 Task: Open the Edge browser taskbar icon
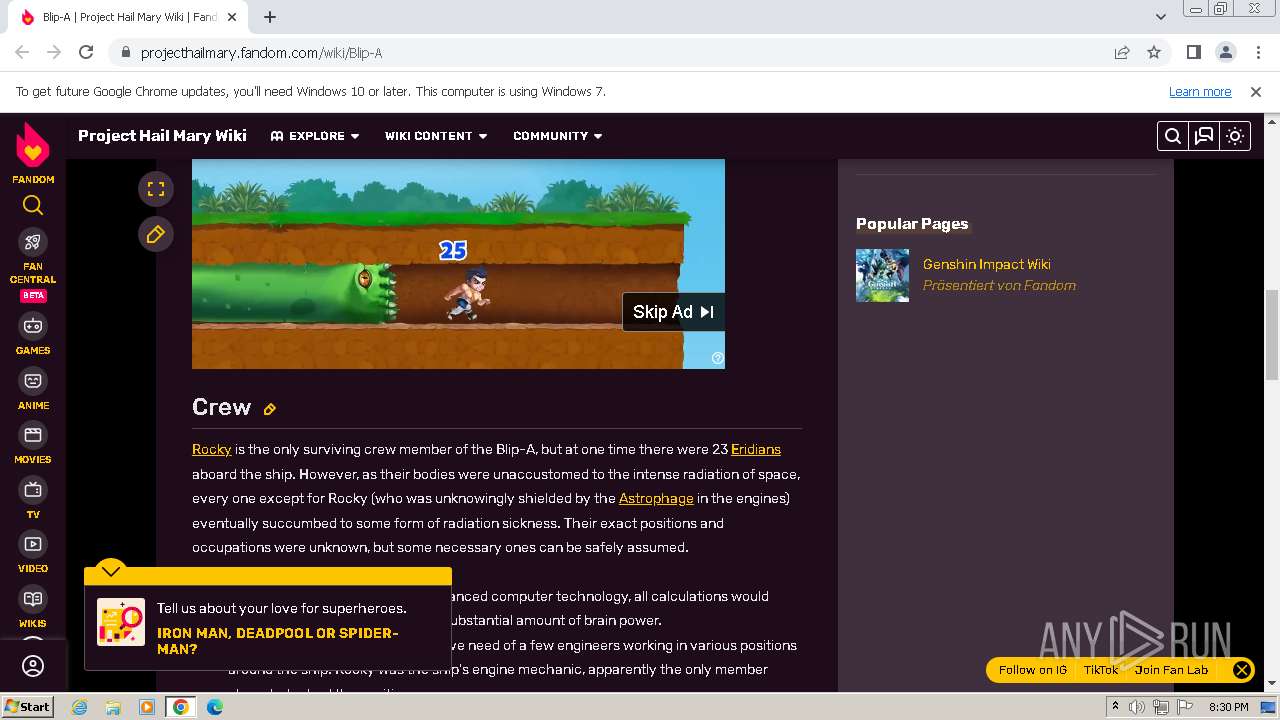215,707
